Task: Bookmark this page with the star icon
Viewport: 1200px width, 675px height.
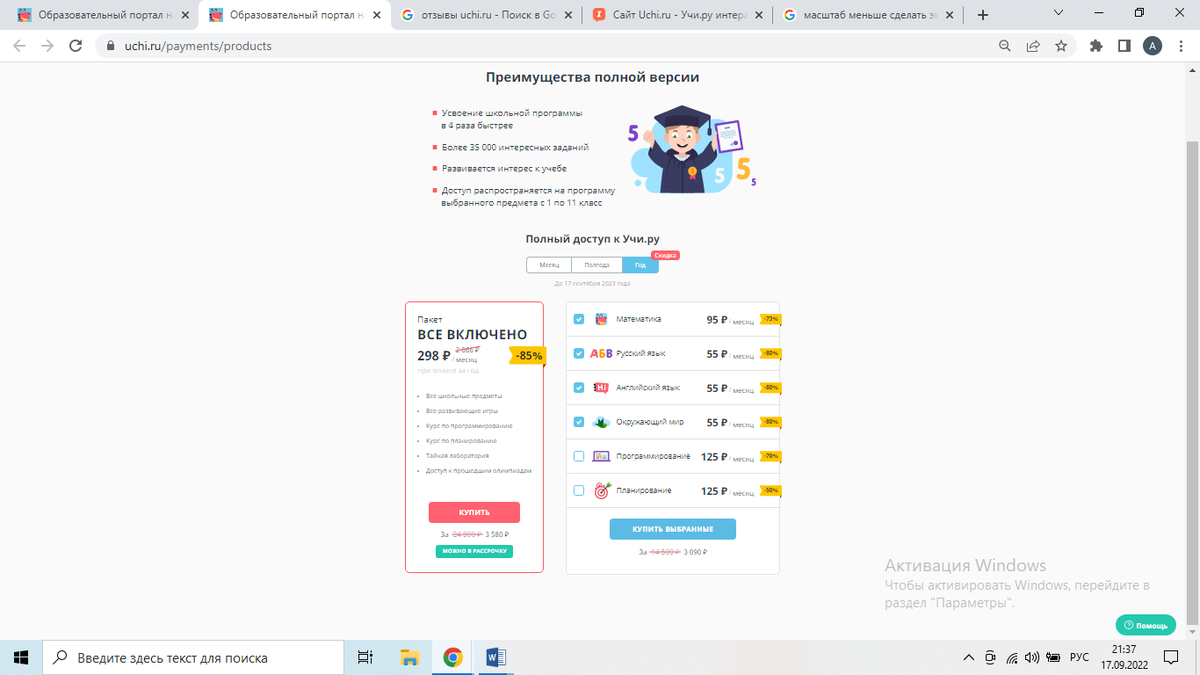Action: coord(1061,46)
